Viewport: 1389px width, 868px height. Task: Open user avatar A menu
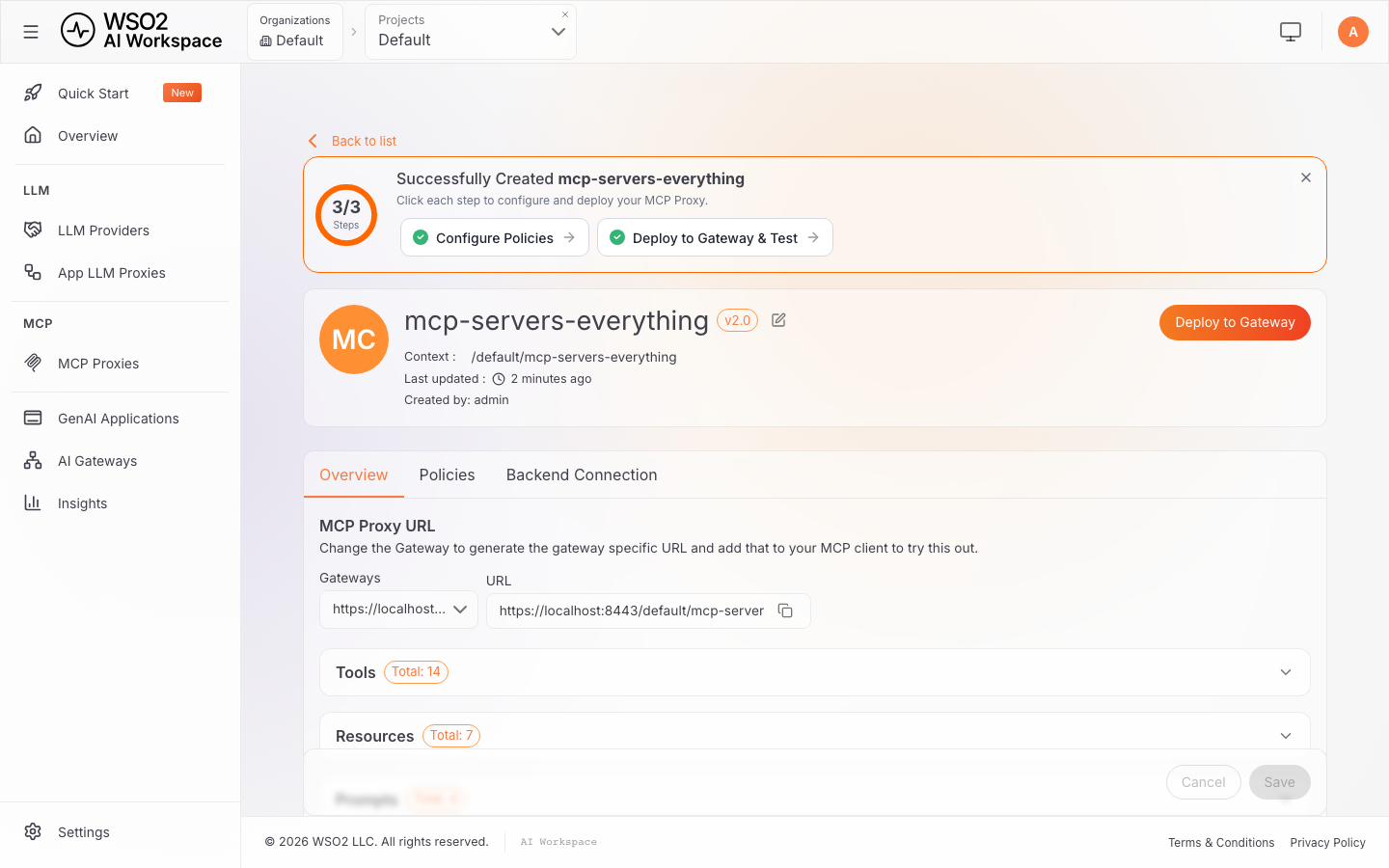point(1353,32)
